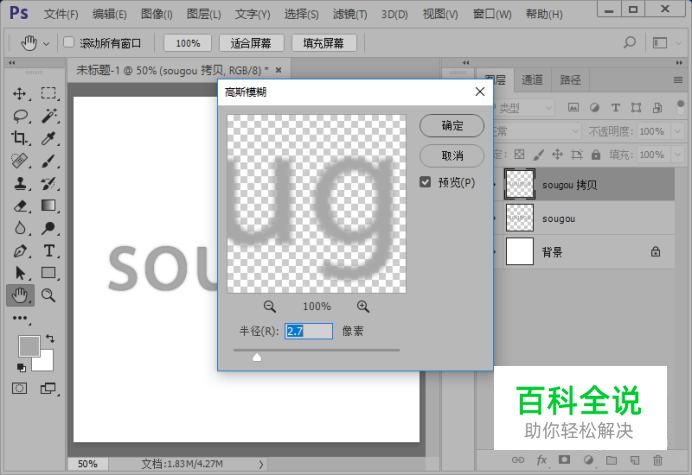The height and width of the screenshot is (475, 692).
Task: Toggle Quick Mask mode
Action: coord(19,388)
